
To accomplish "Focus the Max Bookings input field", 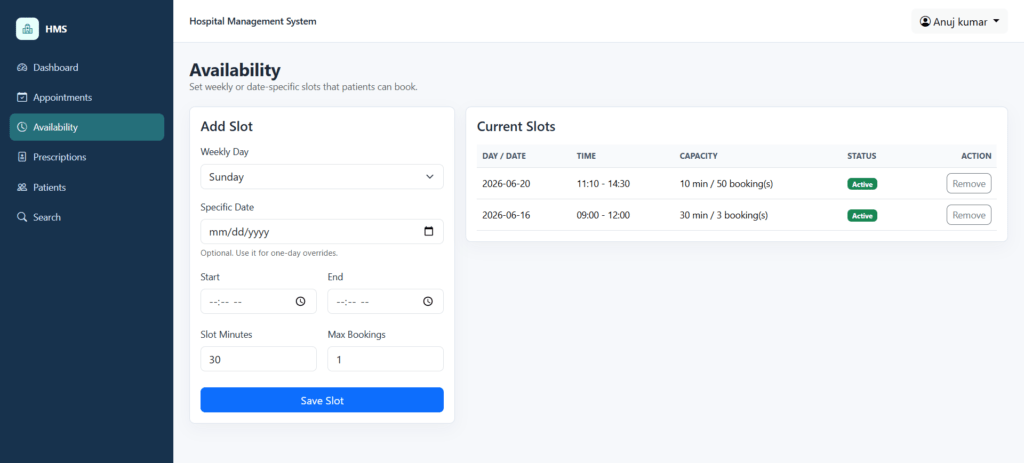I will coord(385,359).
